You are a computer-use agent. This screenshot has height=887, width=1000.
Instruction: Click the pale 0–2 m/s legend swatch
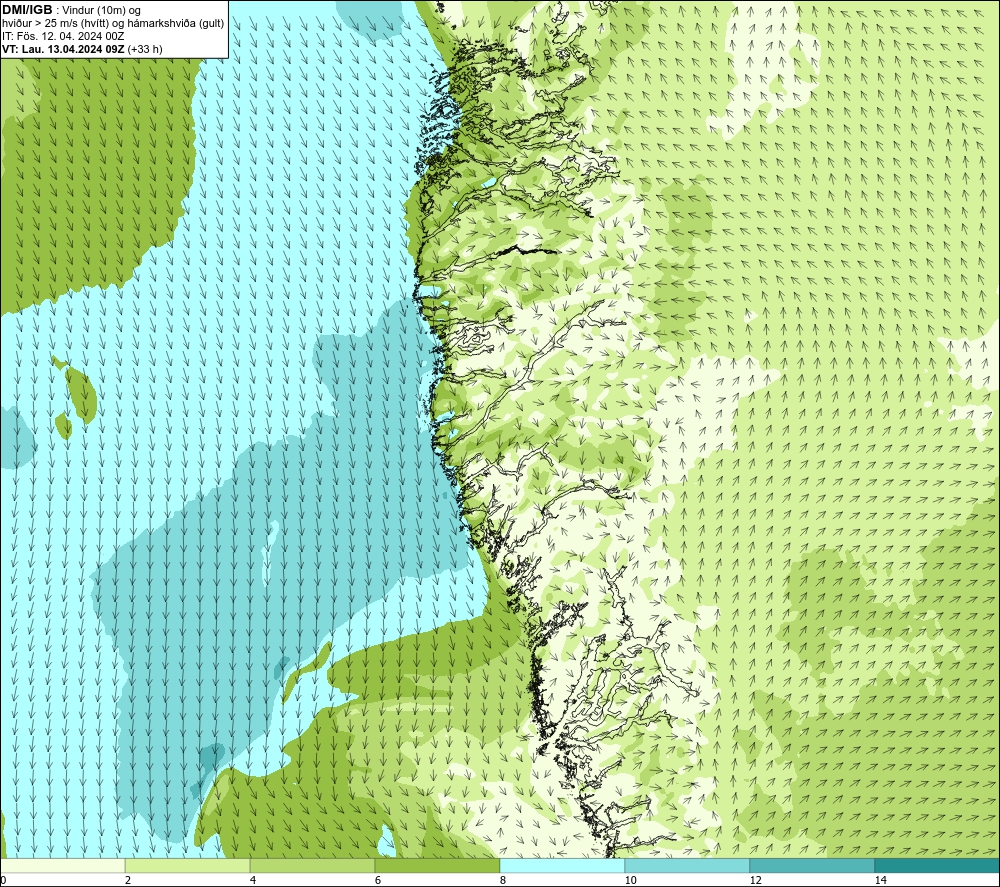pos(63,866)
